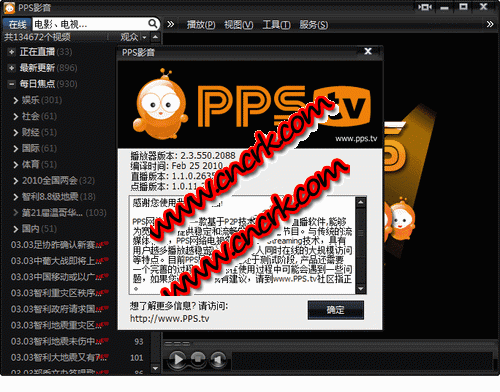Click the double chevron beside the search box
The width and height of the screenshot is (500, 392).
(x=170, y=24)
